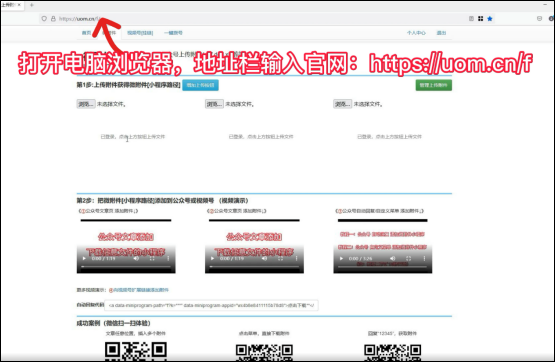Fullscreen the leftmost demo video

152,258
